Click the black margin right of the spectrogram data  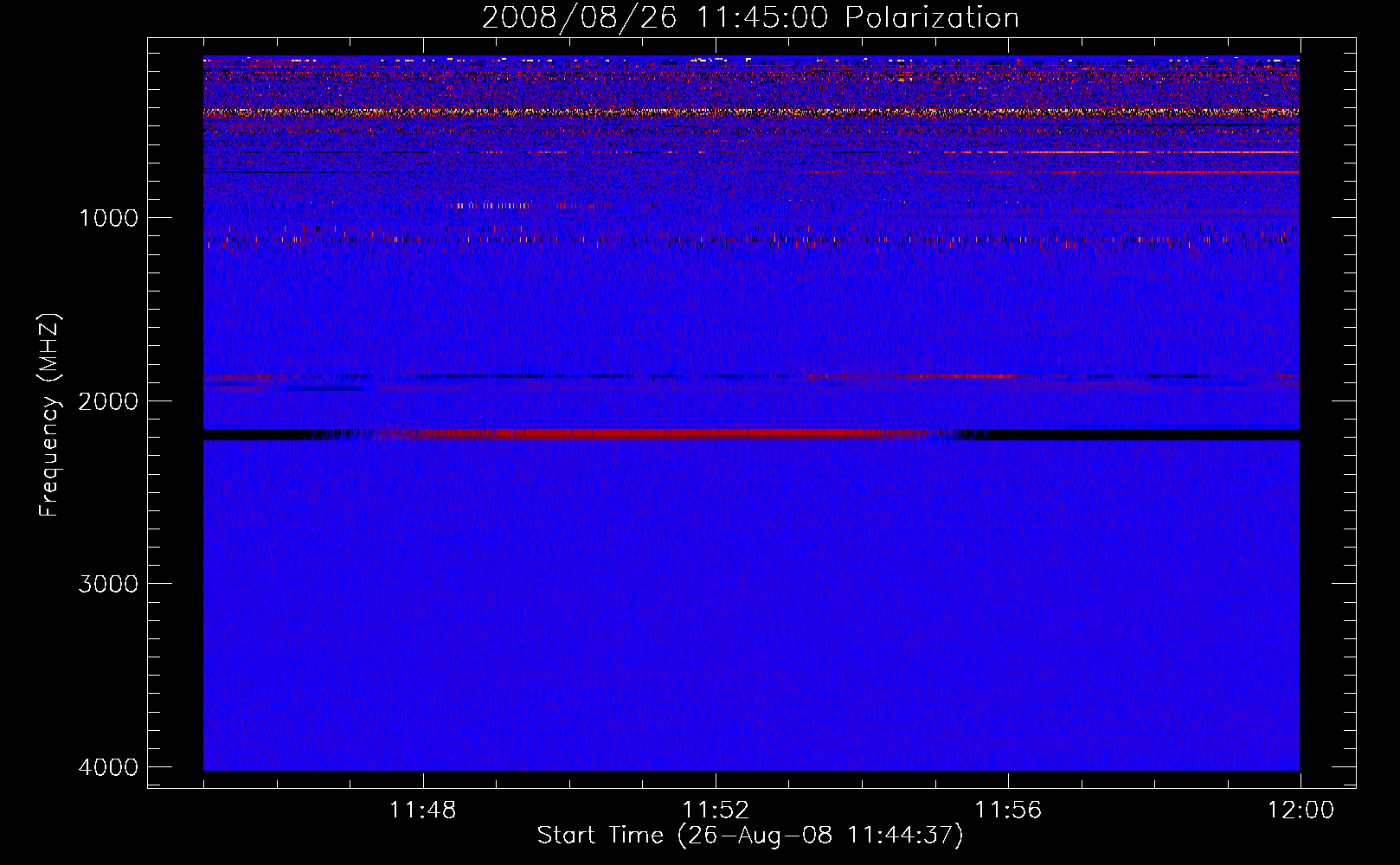(1327, 413)
